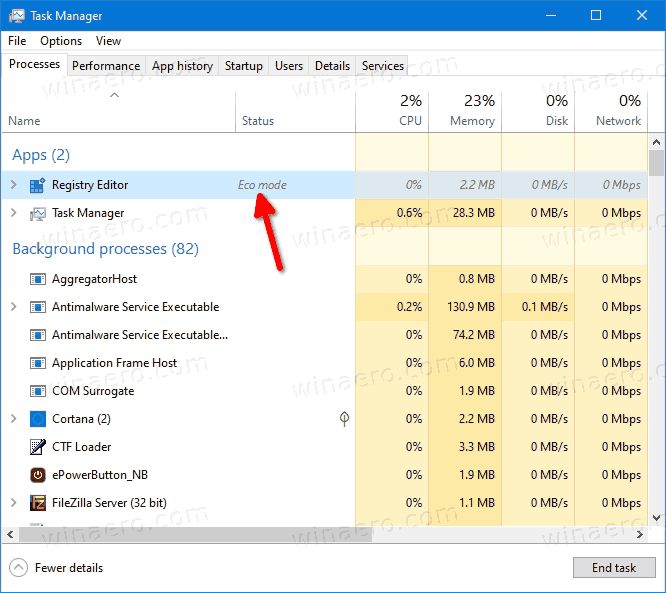Screen dimensions: 666x593
Task: Click the Registry Editor app icon
Action: pos(38,185)
